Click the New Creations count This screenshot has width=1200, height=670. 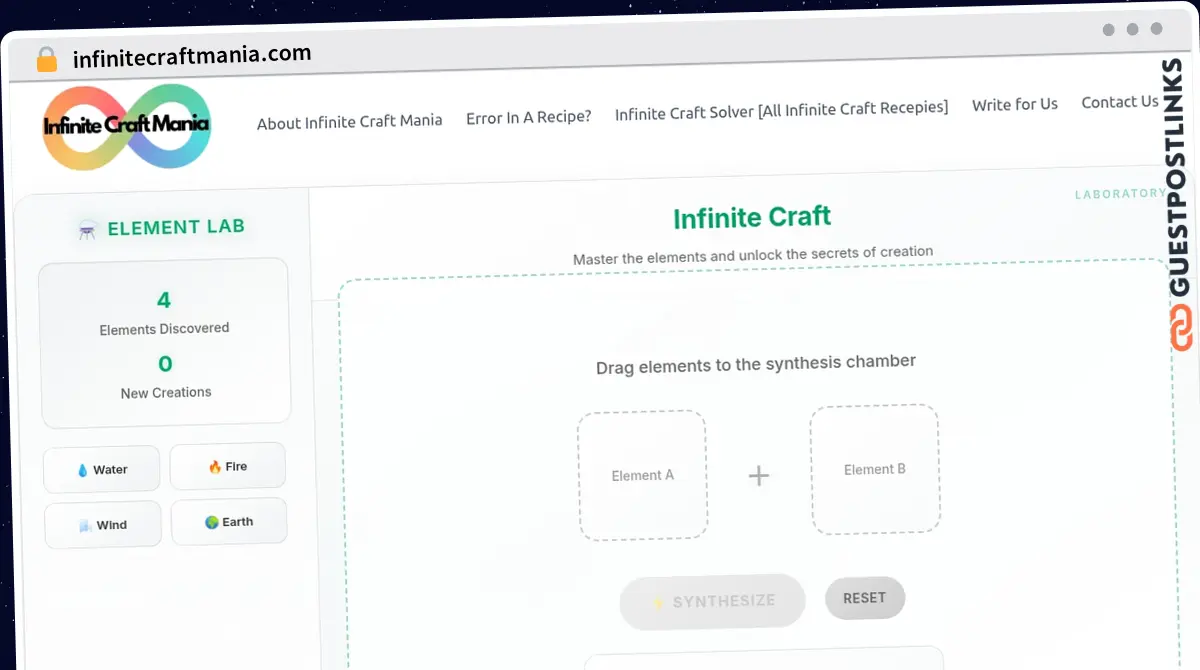[x=165, y=364]
